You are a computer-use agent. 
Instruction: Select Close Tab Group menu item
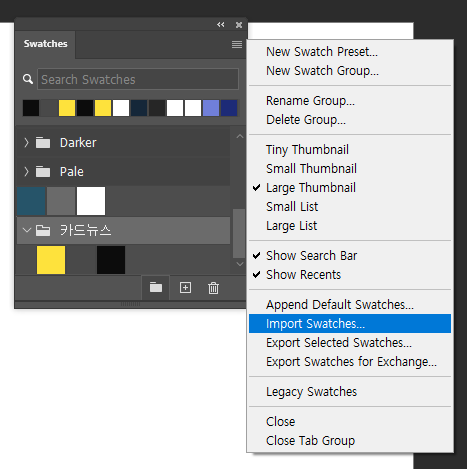310,441
